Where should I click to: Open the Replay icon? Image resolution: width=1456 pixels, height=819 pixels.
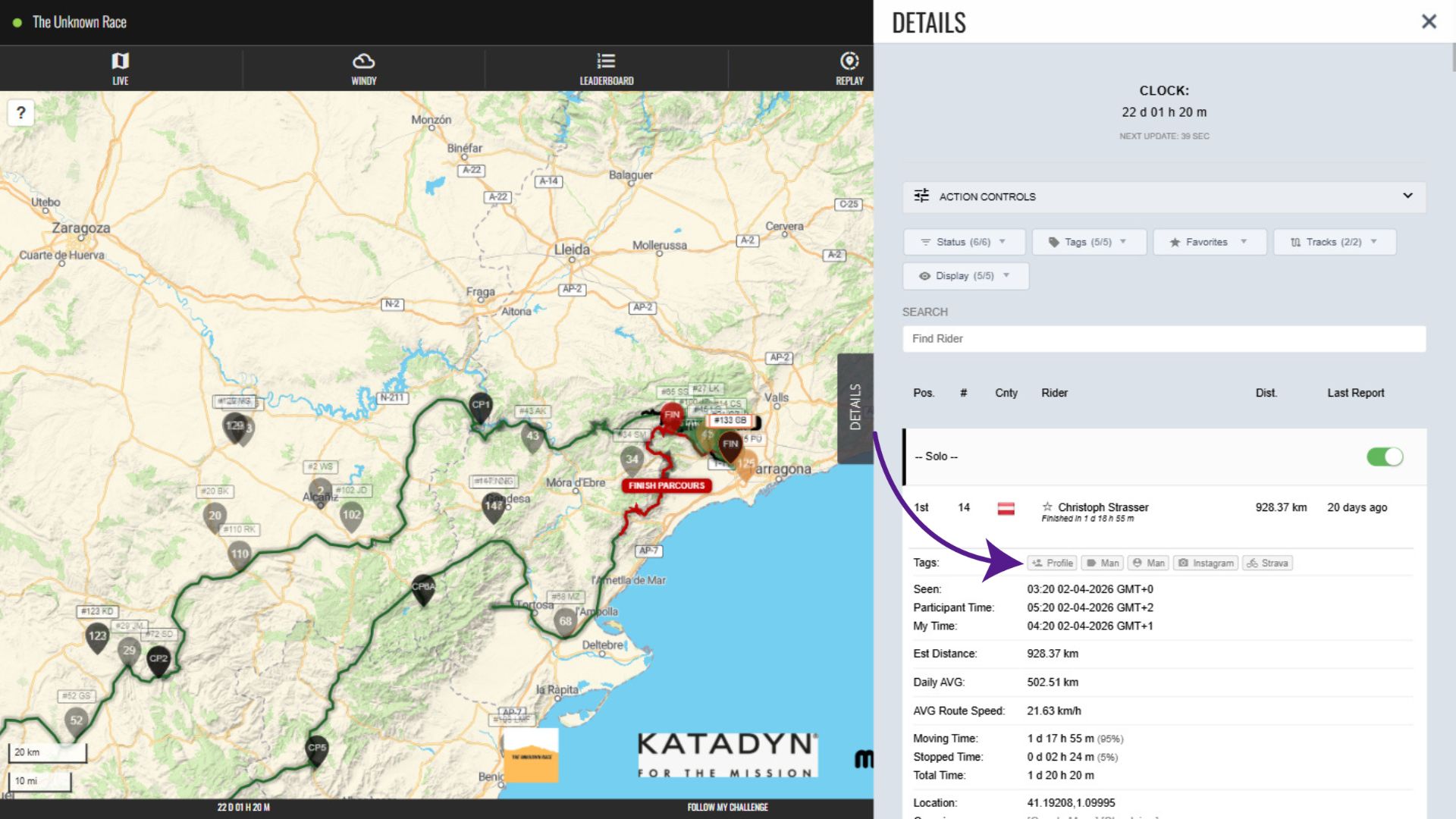point(849,61)
